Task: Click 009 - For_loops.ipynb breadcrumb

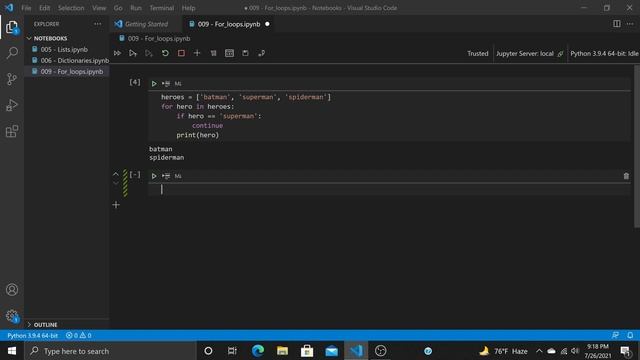Action: pos(159,38)
